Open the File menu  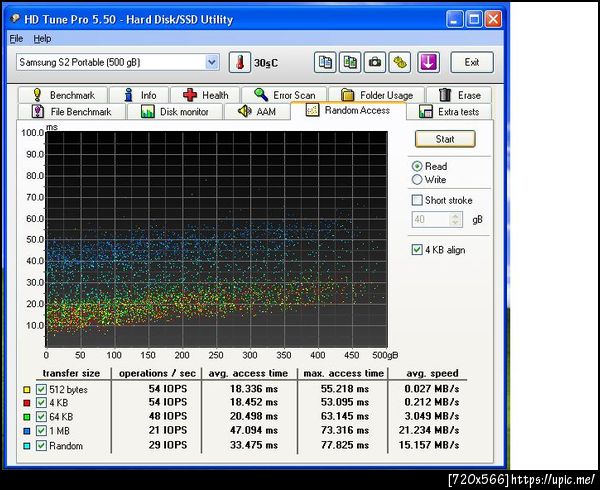coord(16,39)
